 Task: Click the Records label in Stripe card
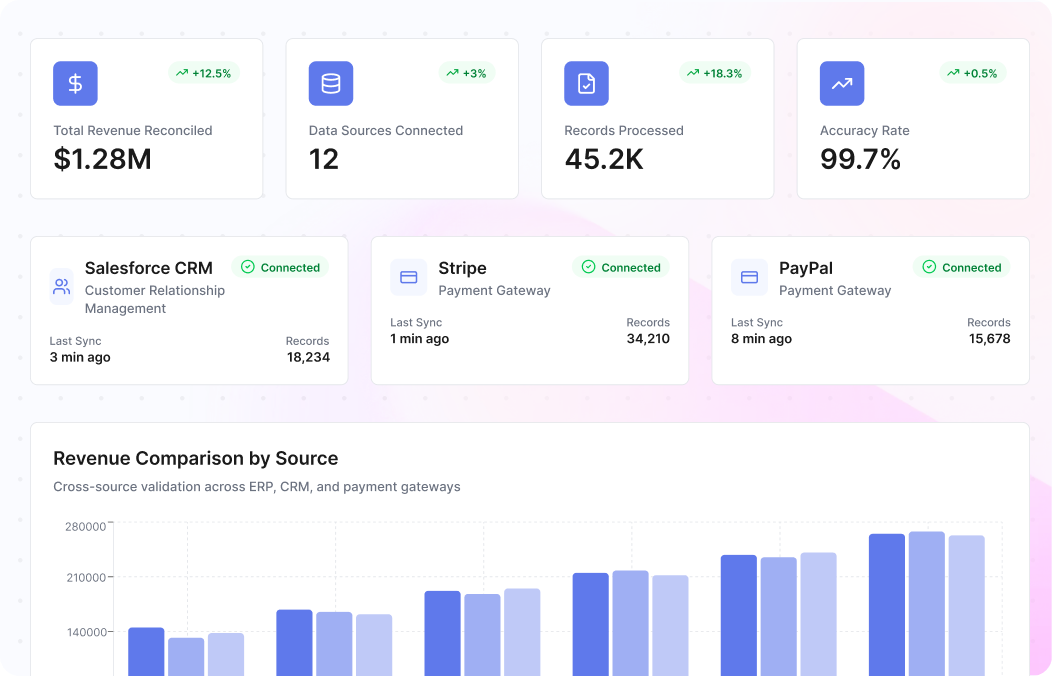(648, 323)
